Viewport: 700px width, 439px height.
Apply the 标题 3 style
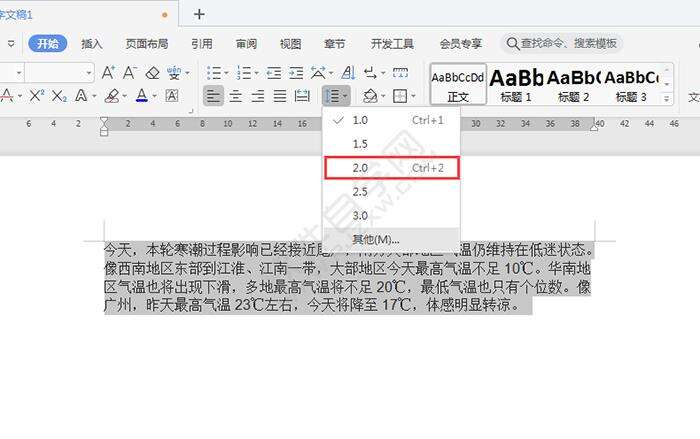point(631,84)
